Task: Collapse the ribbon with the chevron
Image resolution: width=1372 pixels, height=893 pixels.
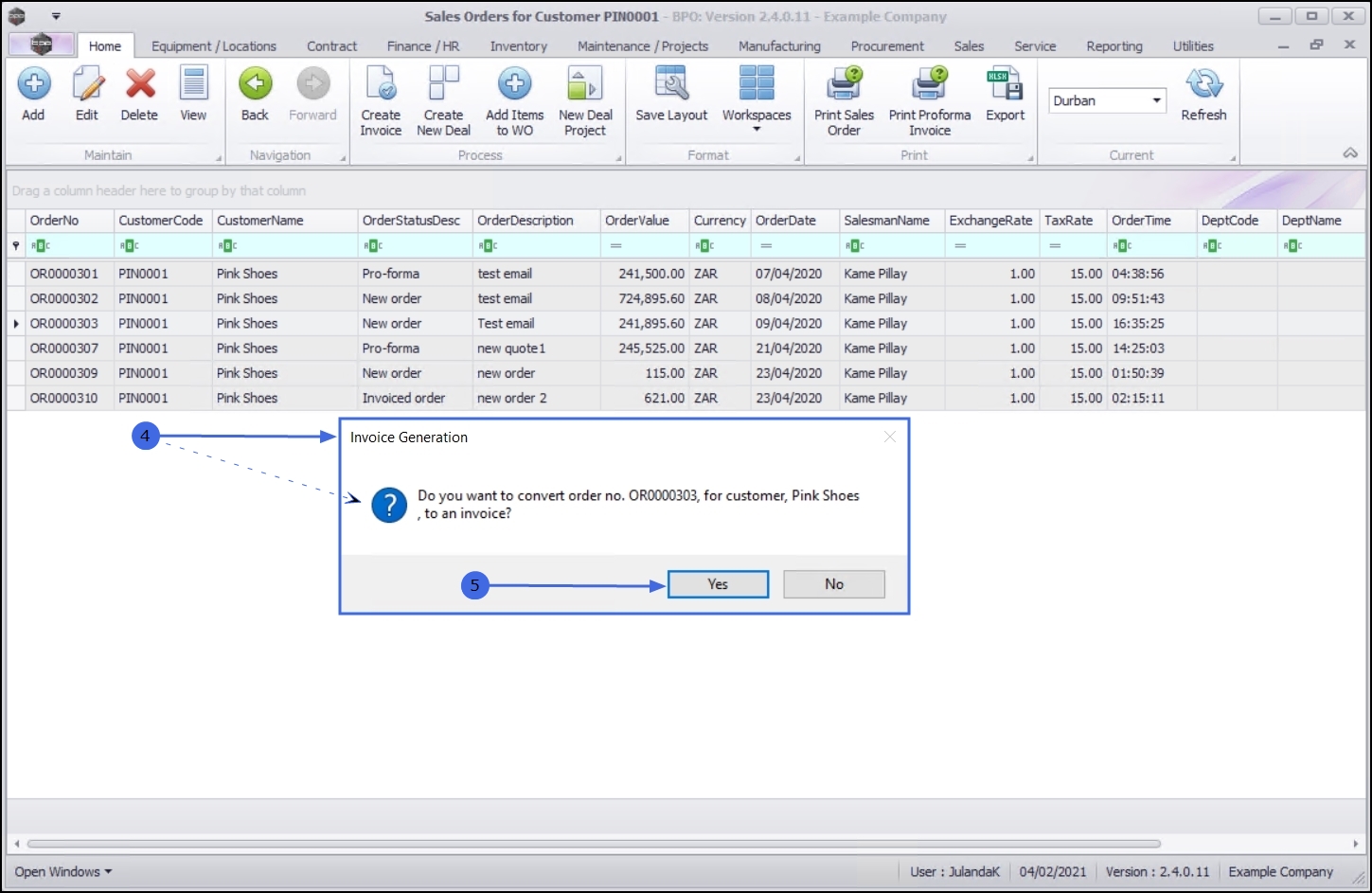Action: (x=1350, y=153)
